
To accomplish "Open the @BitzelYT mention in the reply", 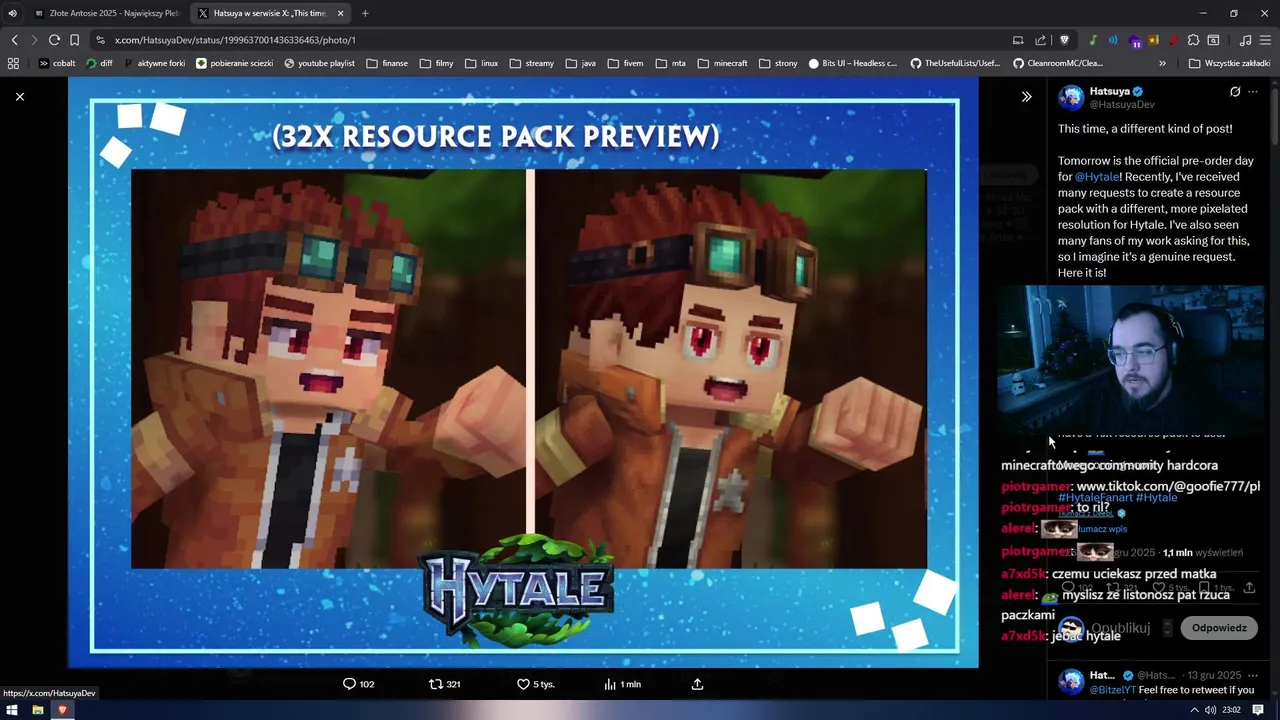I will click(x=1111, y=690).
